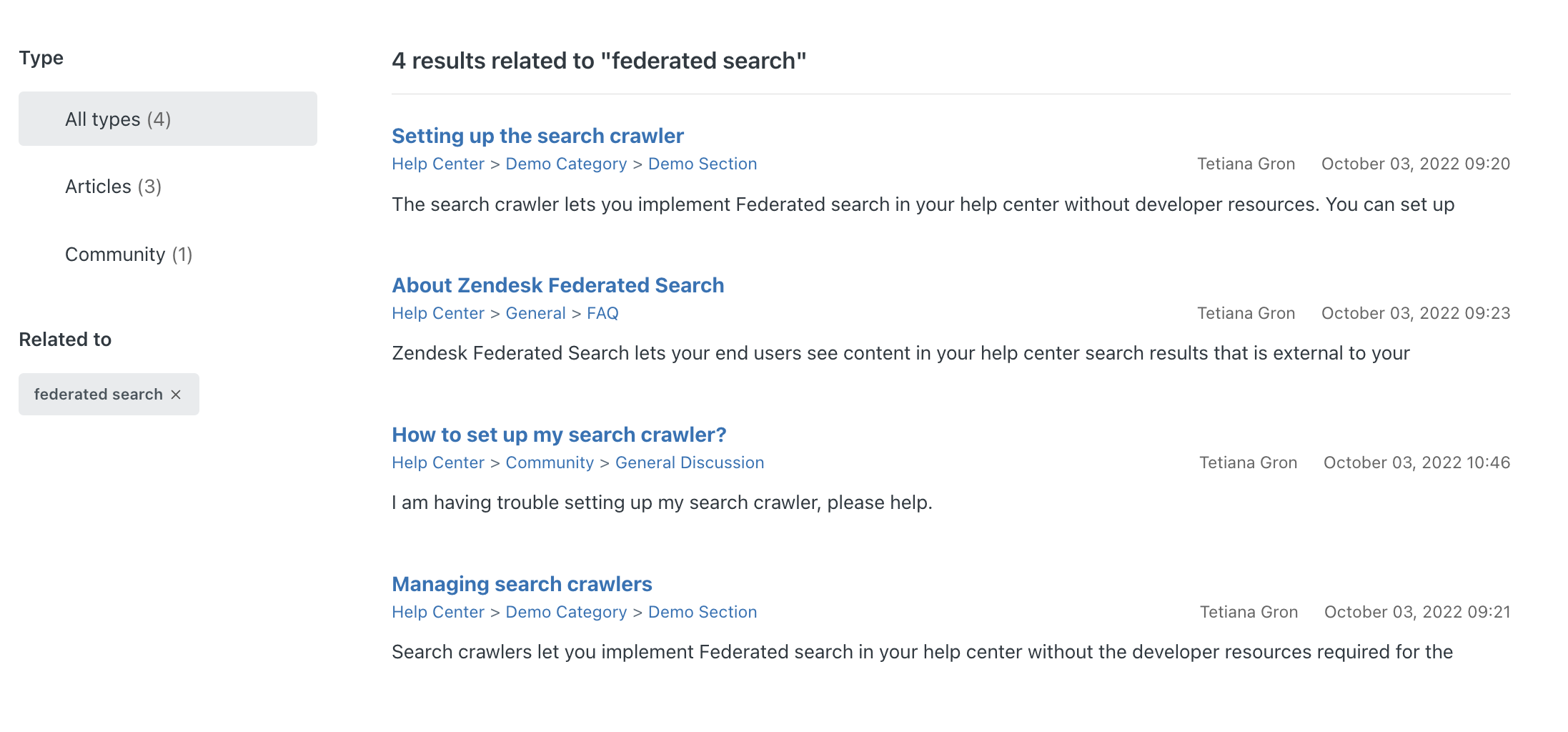This screenshot has height=732, width=1568.
Task: Click Help Center breadcrumb under Managing search crawlers
Action: click(437, 612)
